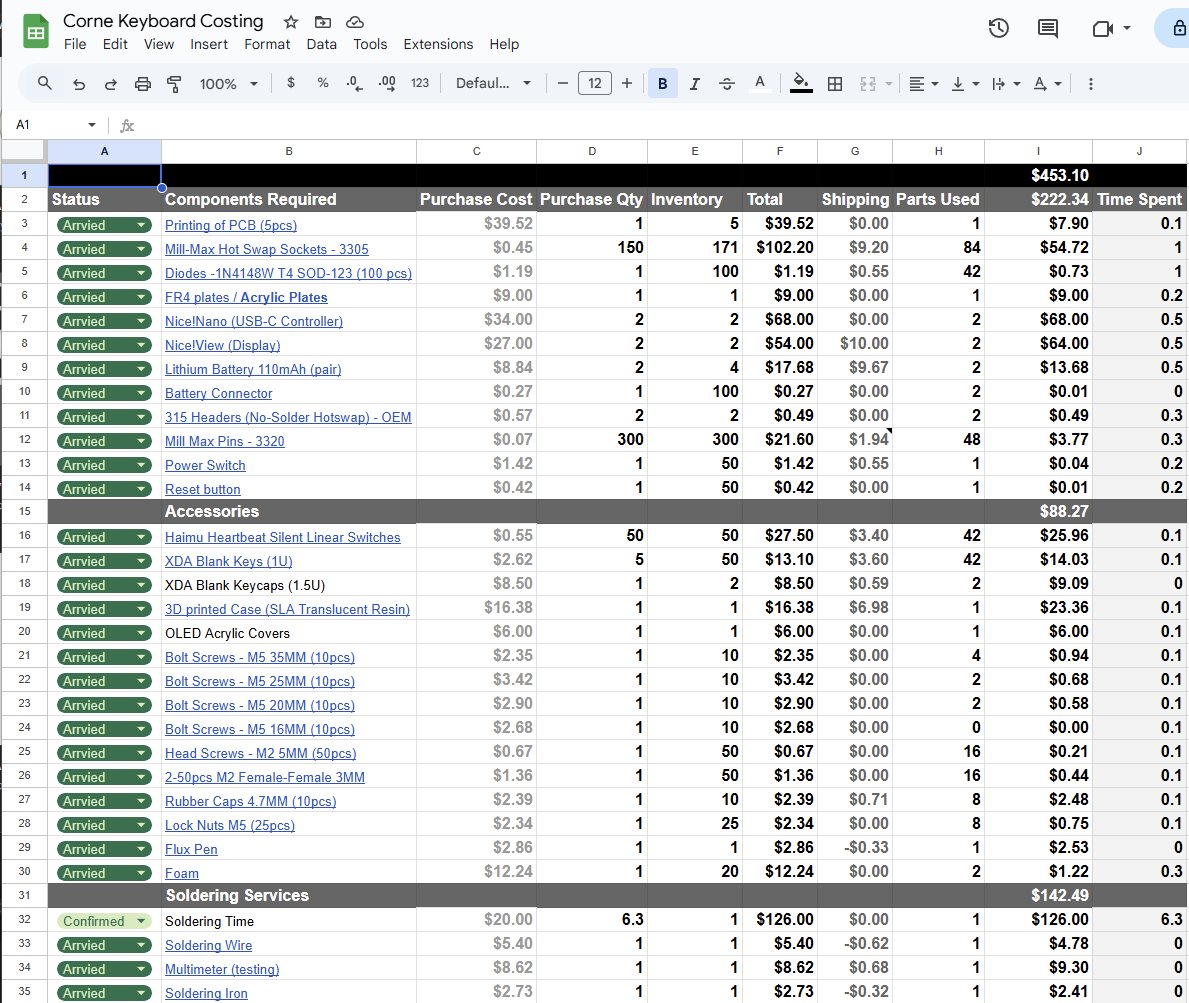This screenshot has height=1003, width=1189.
Task: Open version history clock icon
Action: [x=998, y=29]
